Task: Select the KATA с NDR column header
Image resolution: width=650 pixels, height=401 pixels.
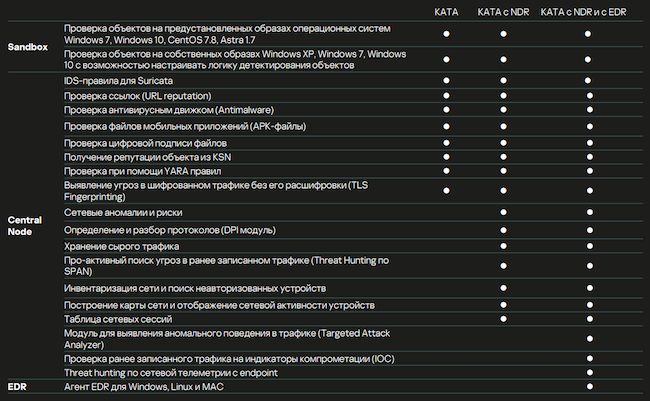Action: pyautogui.click(x=503, y=11)
